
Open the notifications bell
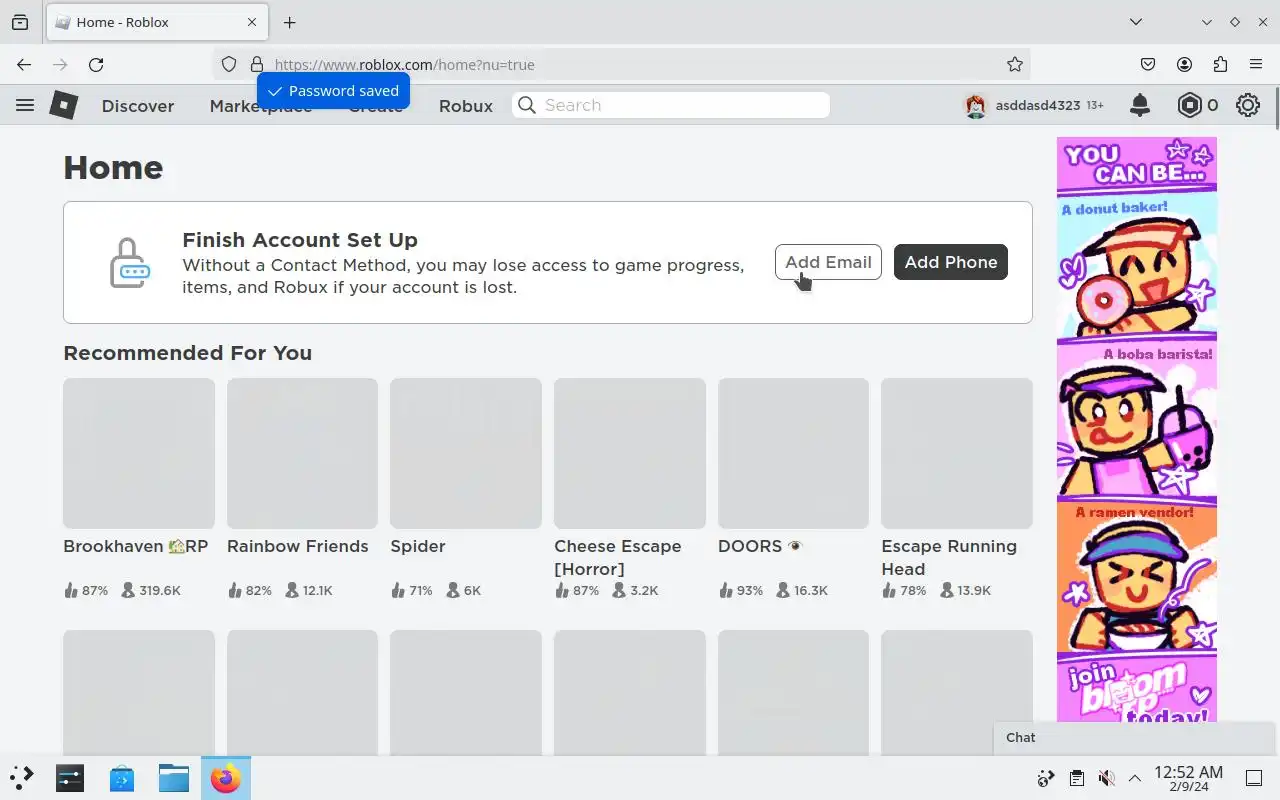pos(1140,105)
